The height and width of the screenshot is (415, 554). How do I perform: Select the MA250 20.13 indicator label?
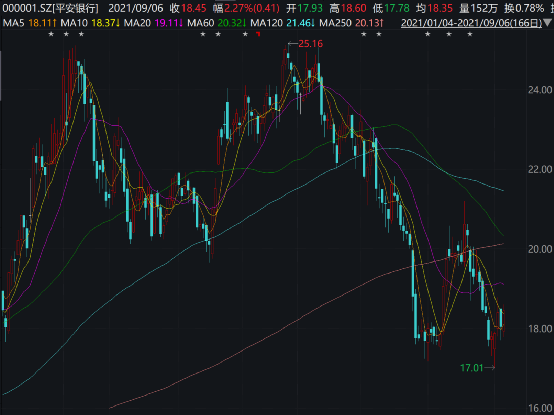pos(351,23)
